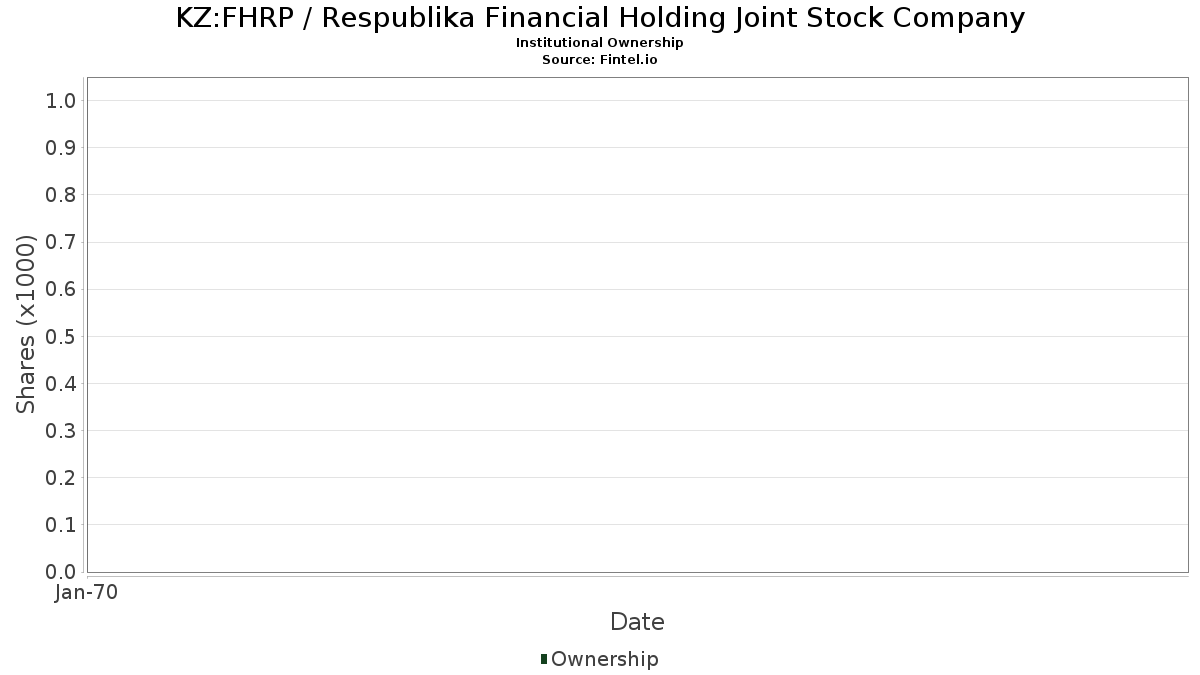
Task: Click the 0.6 y-axis tick label
Action: click(x=61, y=289)
